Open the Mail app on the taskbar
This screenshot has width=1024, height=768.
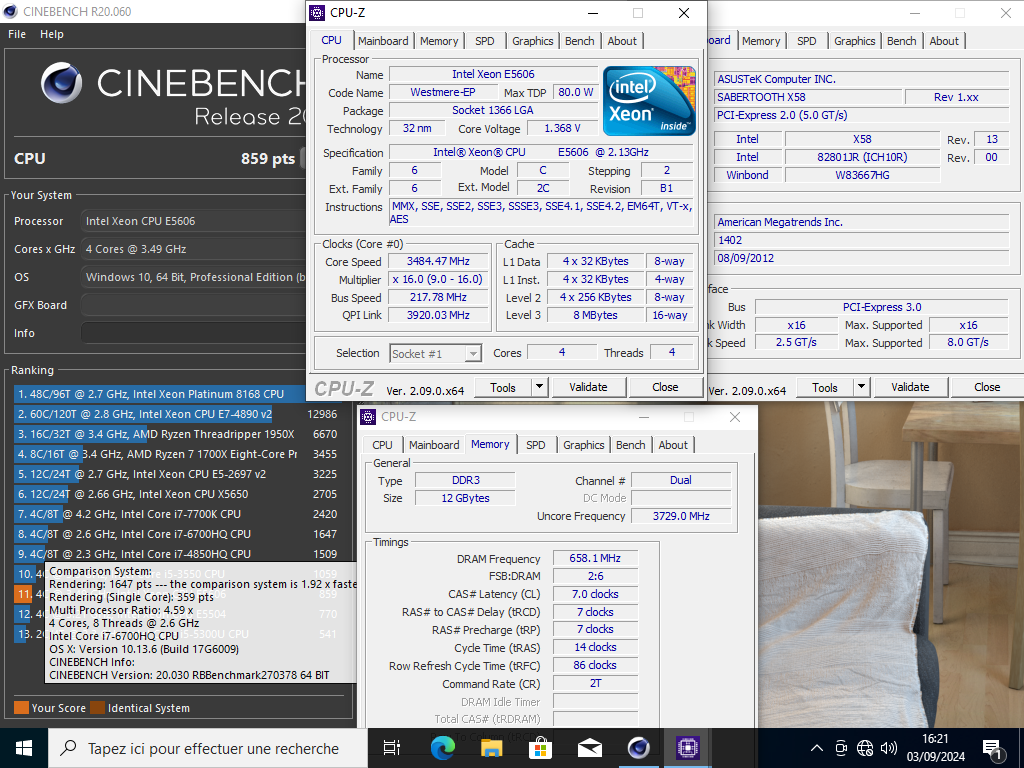(x=590, y=748)
